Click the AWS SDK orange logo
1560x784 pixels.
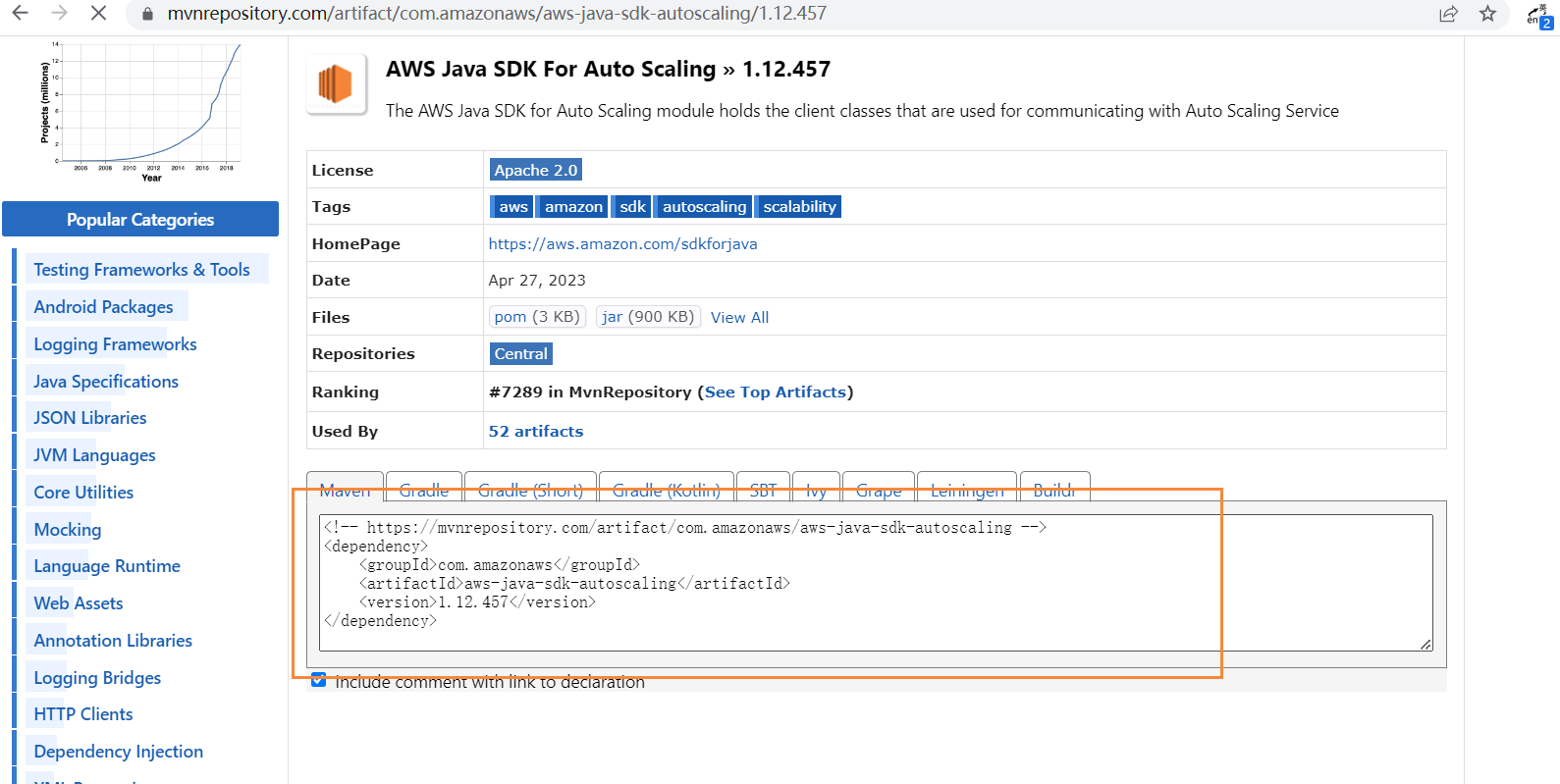[x=336, y=84]
